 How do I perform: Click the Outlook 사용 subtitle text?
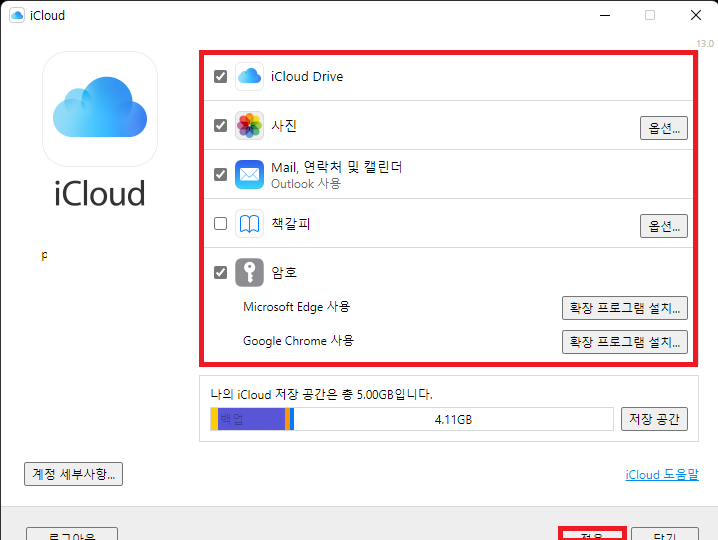click(x=306, y=184)
